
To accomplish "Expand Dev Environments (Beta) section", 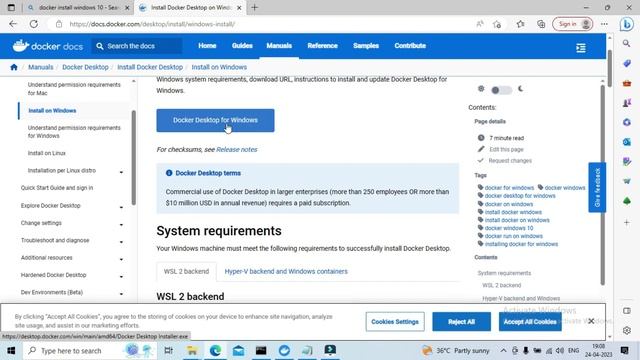I will point(121,294).
